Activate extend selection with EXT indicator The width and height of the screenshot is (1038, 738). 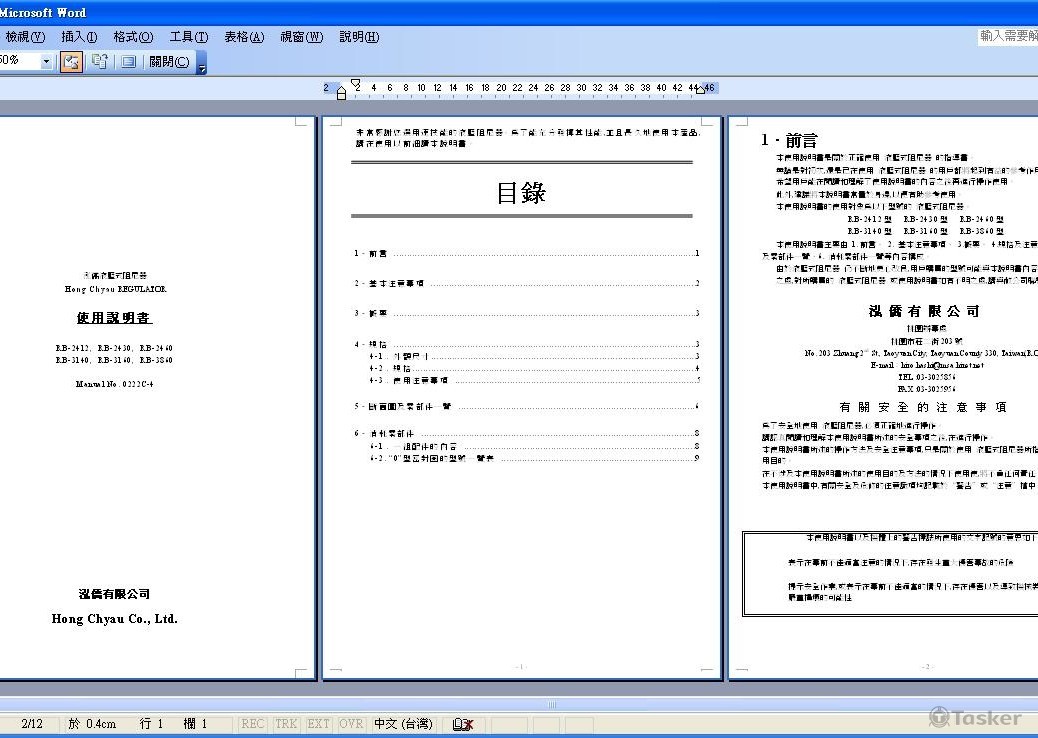click(x=317, y=723)
